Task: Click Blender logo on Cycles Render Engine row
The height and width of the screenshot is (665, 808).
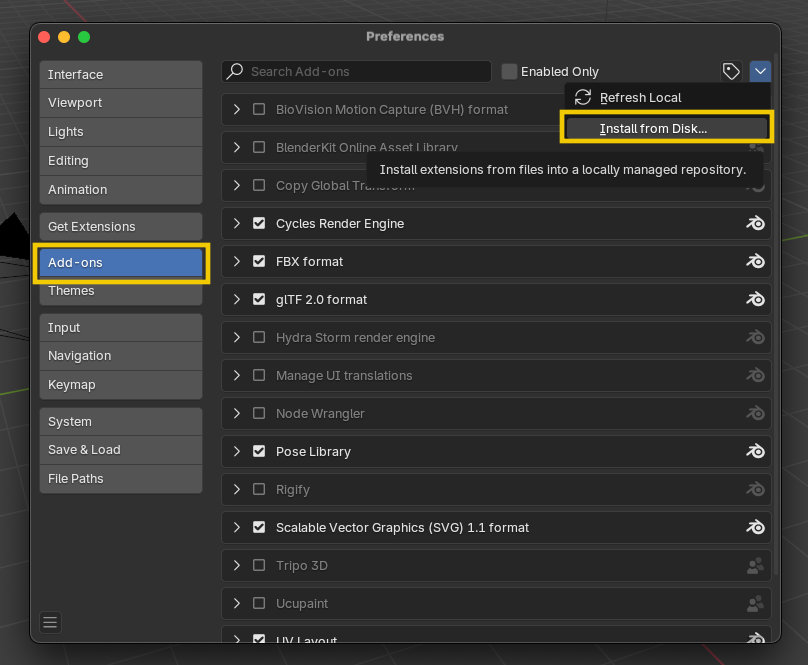Action: 755,223
